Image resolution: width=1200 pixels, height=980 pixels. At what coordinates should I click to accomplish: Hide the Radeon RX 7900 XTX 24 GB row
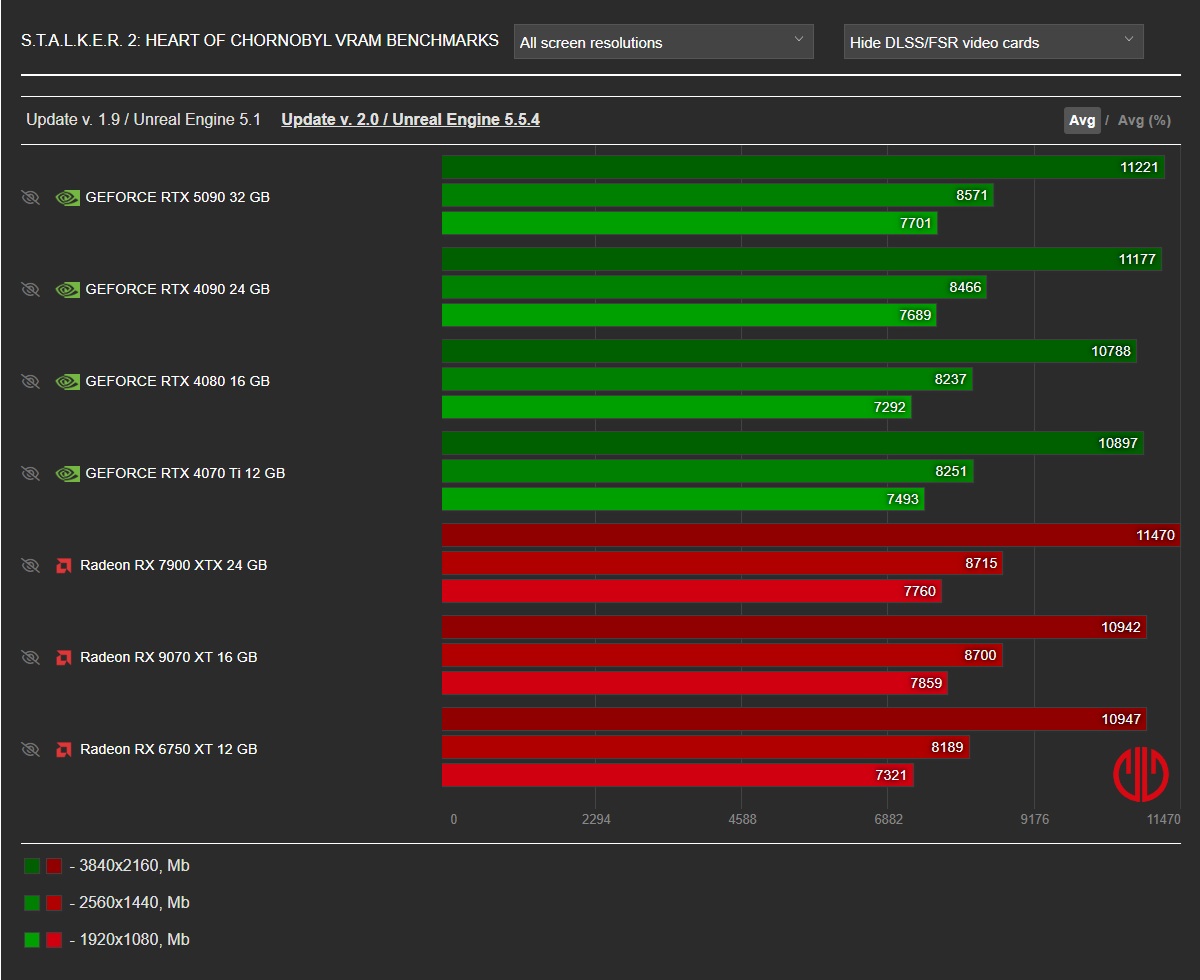[x=30, y=565]
